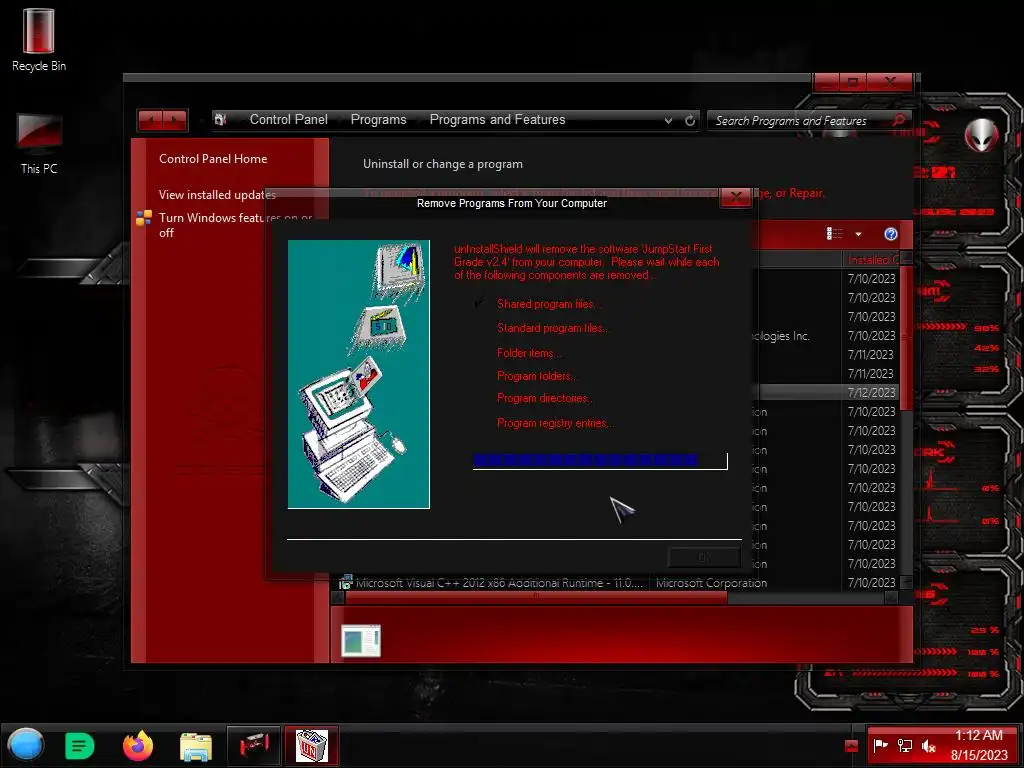Click Folder items text

tap(528, 353)
